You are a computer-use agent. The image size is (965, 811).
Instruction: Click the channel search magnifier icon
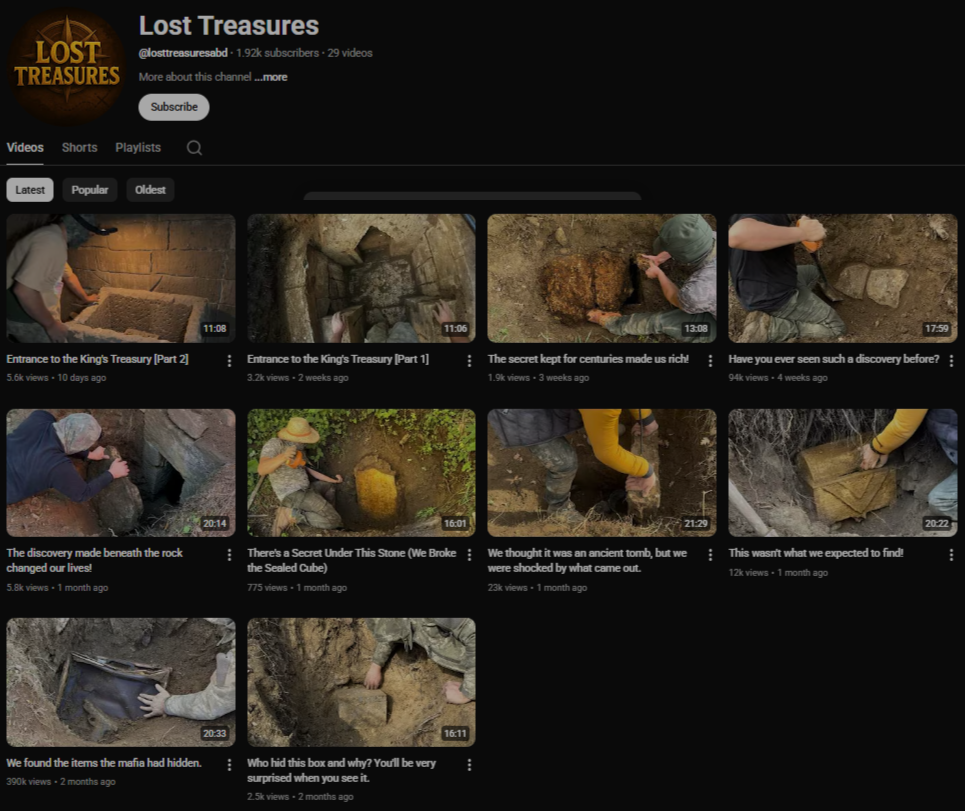(x=194, y=148)
